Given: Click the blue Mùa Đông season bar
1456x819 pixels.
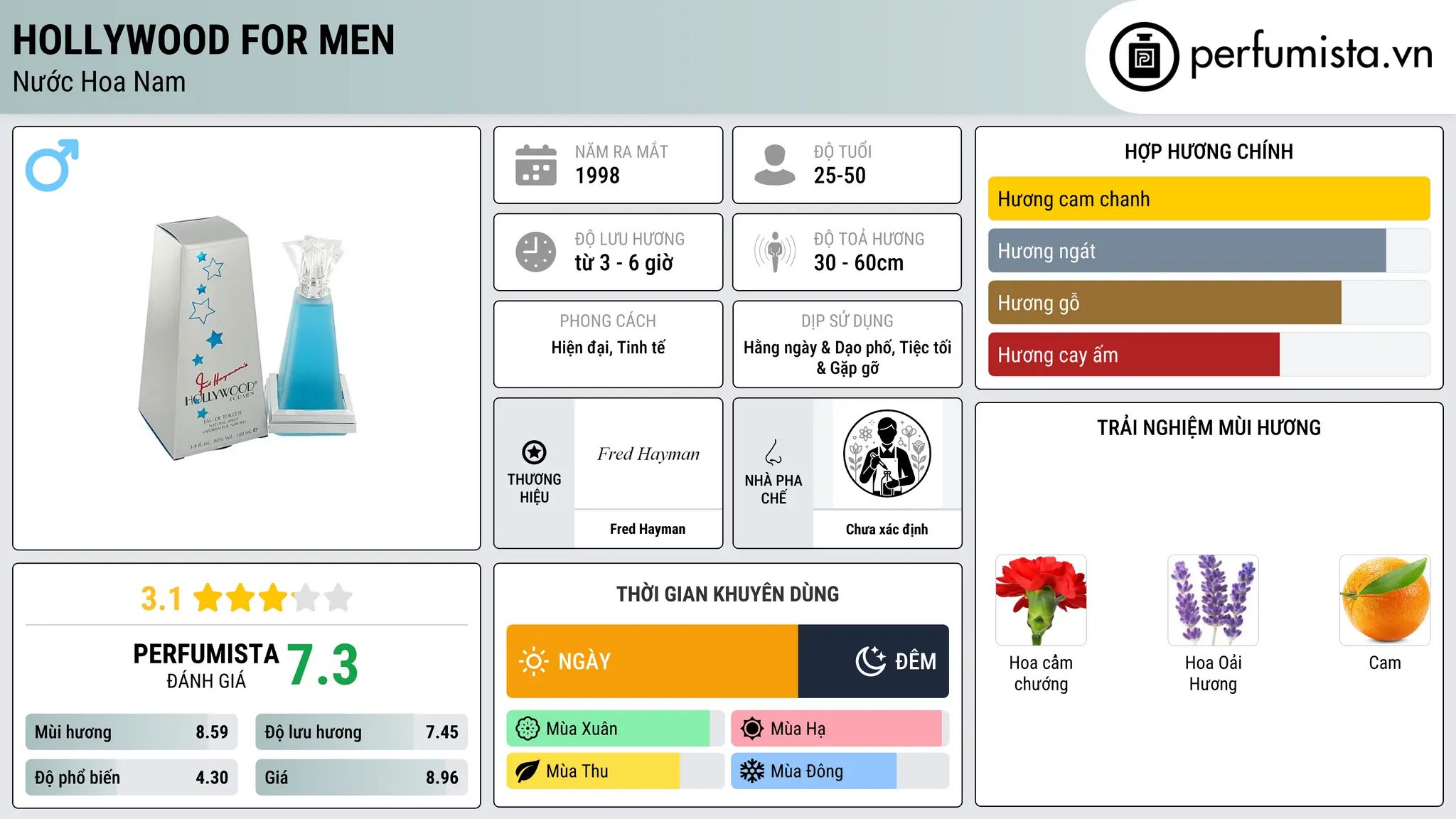Looking at the screenshot, I should click(814, 771).
